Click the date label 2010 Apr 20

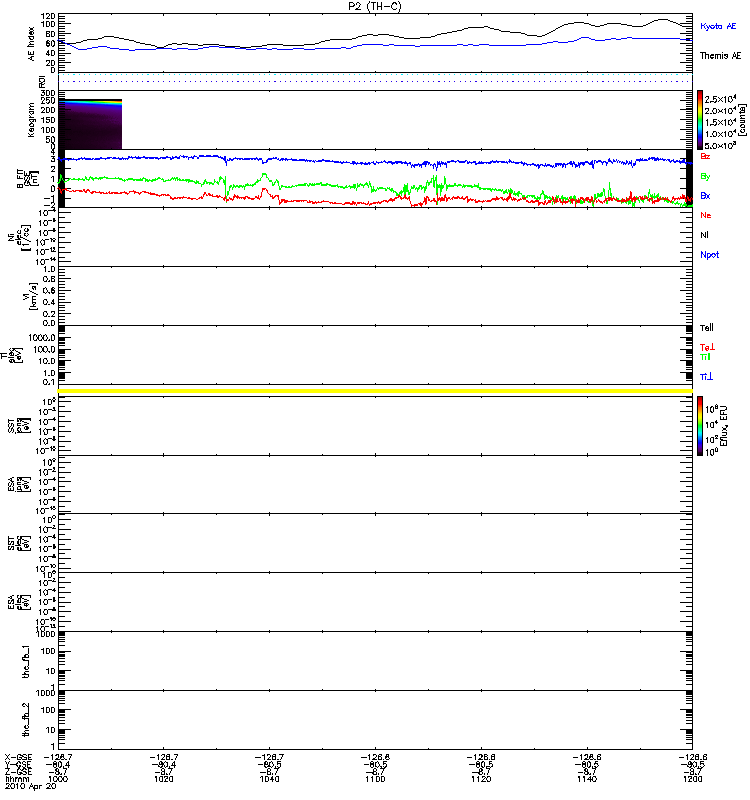tap(31, 787)
